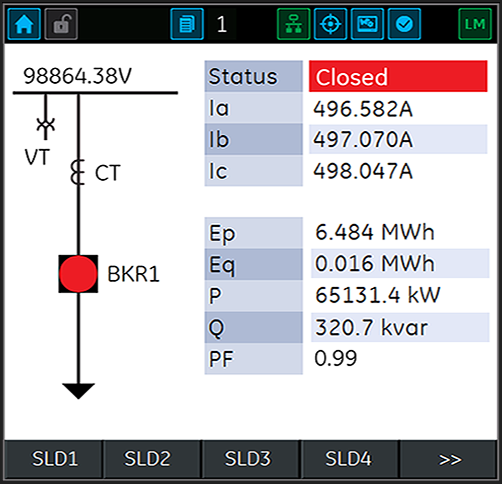The width and height of the screenshot is (502, 484).
Task: Select the 98864.38V bus voltage reading
Action: pos(78,76)
